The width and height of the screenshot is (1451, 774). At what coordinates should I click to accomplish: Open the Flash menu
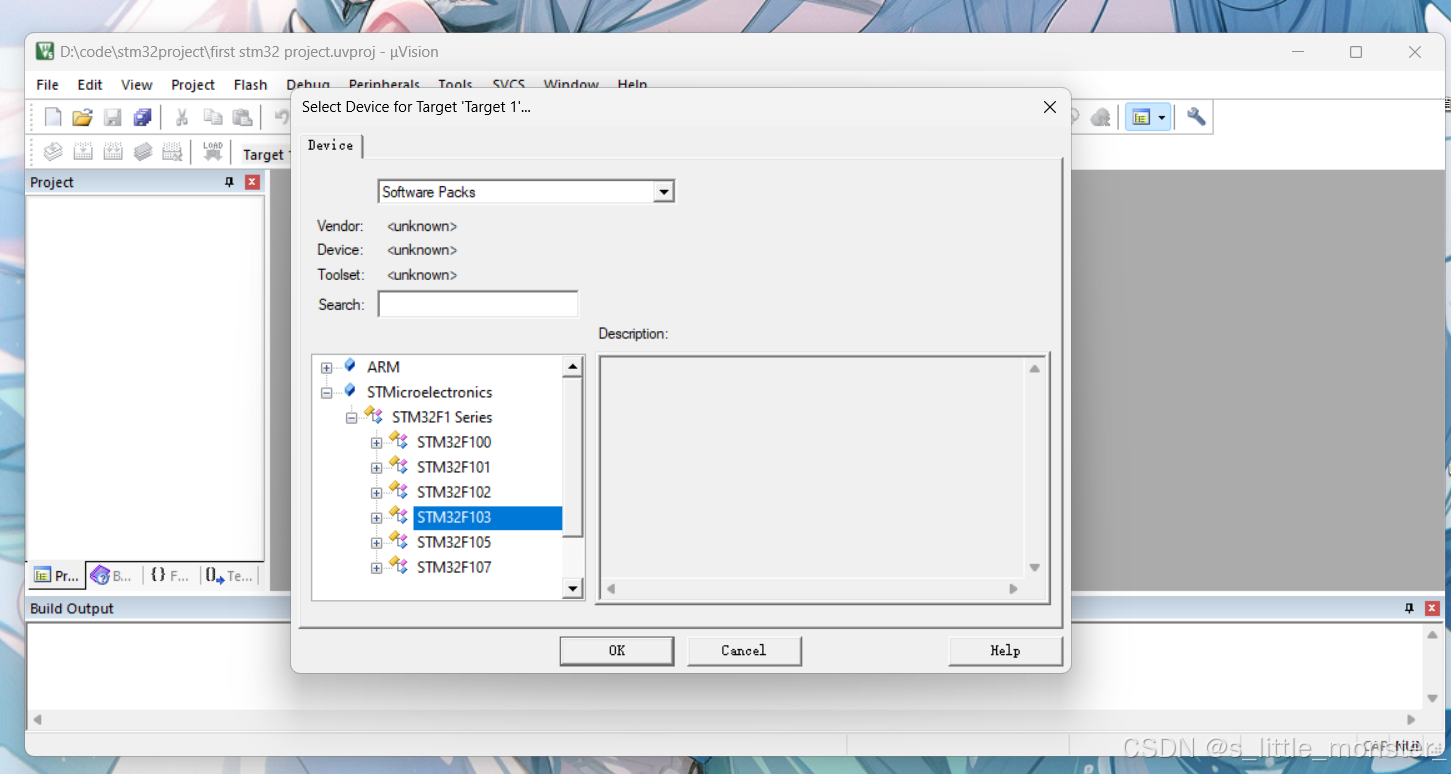pos(250,85)
